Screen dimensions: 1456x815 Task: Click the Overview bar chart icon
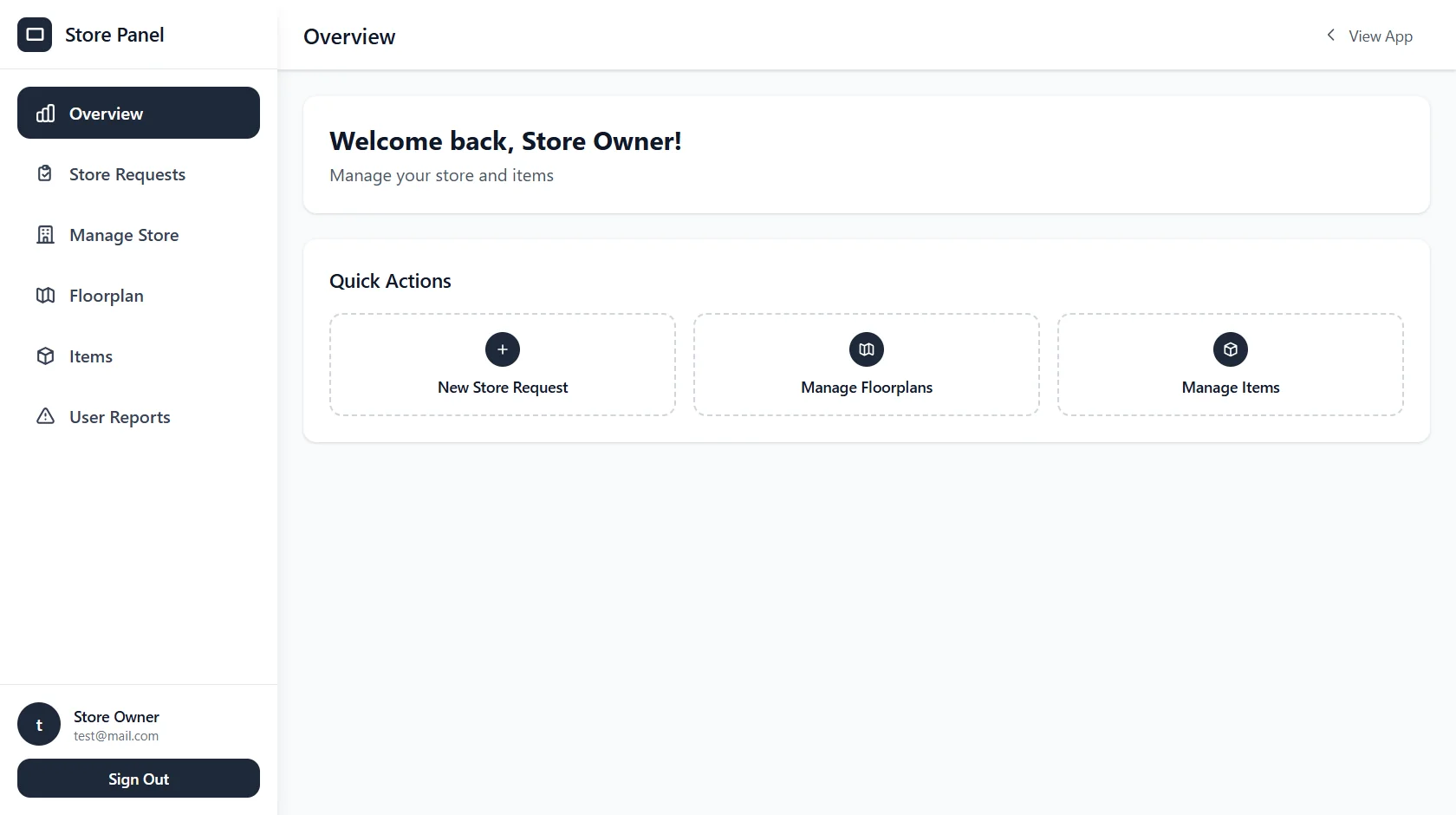(x=45, y=114)
